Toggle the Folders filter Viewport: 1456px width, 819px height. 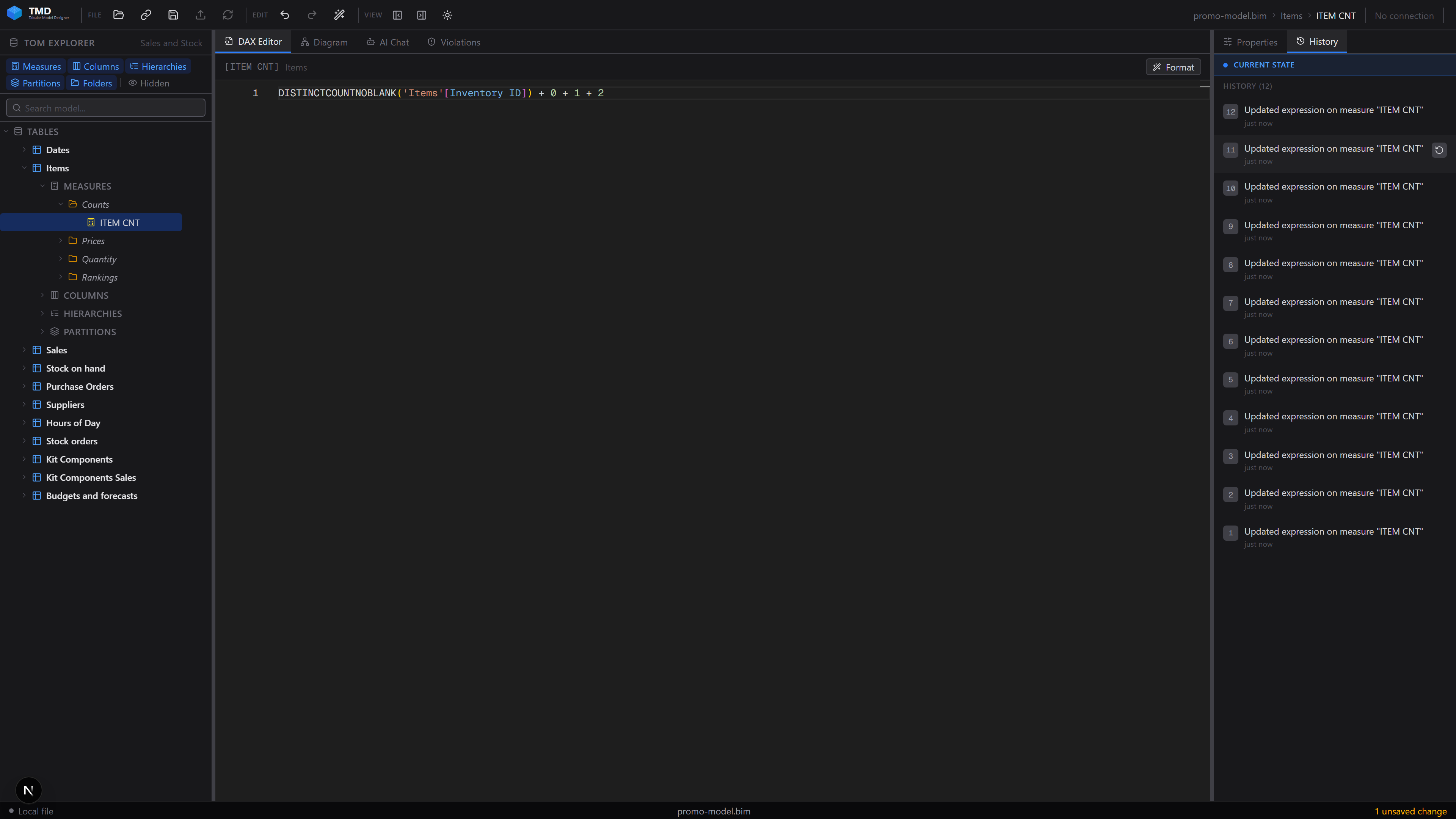[91, 83]
